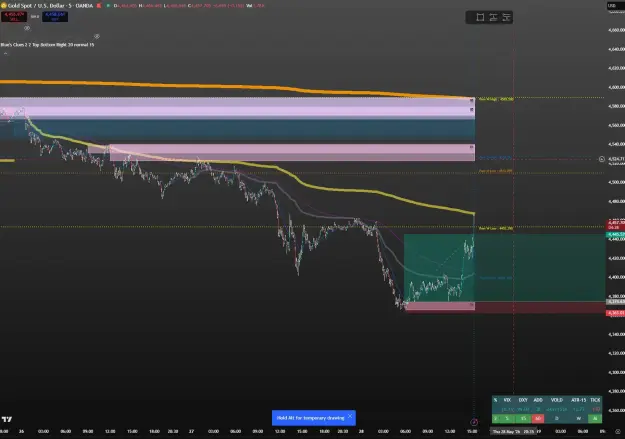Image resolution: width=625 pixels, height=439 pixels.
Task: Click the red Sell price button
Action: [x=14, y=16]
